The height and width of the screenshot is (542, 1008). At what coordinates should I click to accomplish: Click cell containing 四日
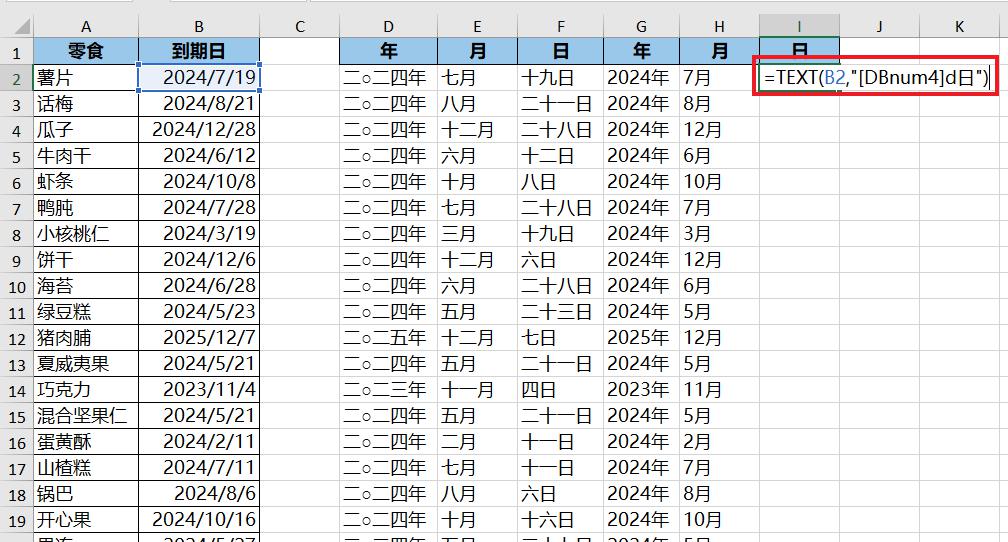(x=560, y=390)
